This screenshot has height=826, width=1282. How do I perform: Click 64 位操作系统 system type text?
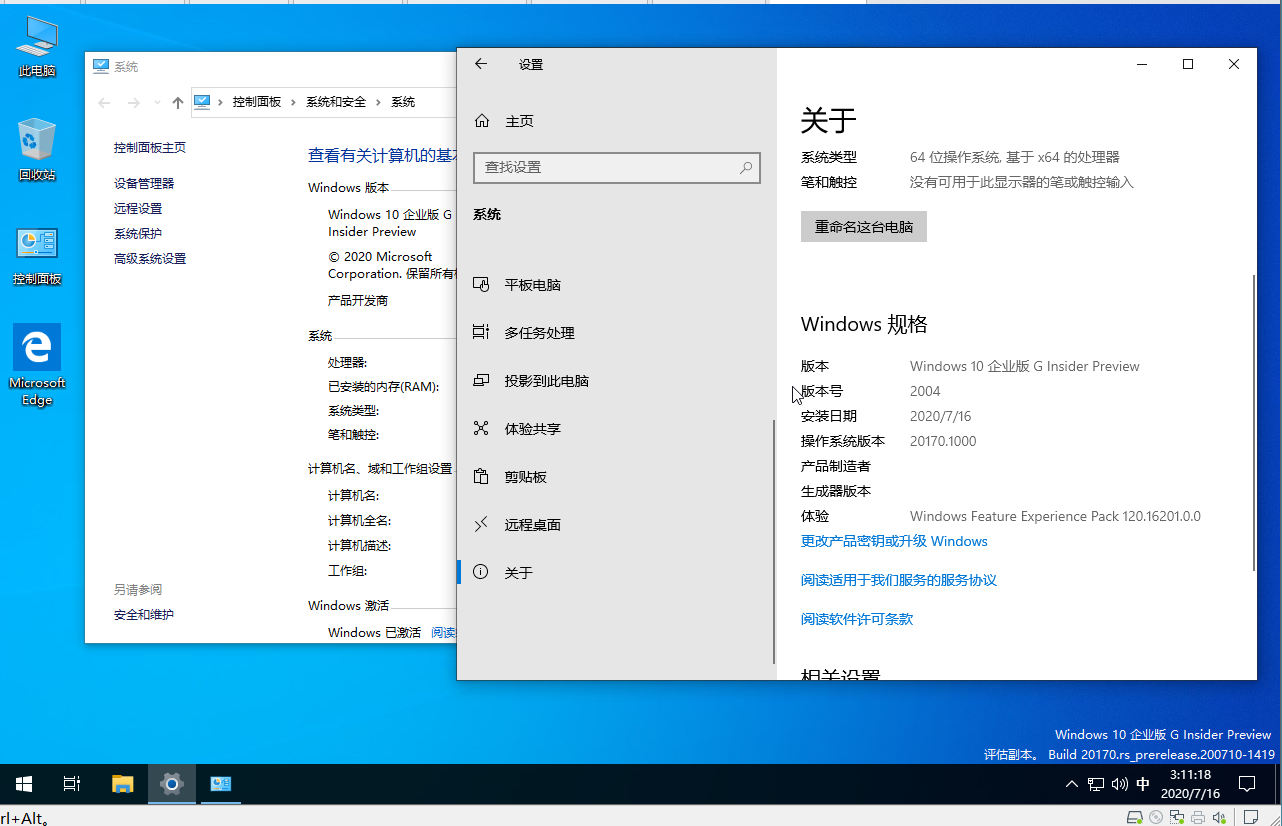(x=1015, y=157)
